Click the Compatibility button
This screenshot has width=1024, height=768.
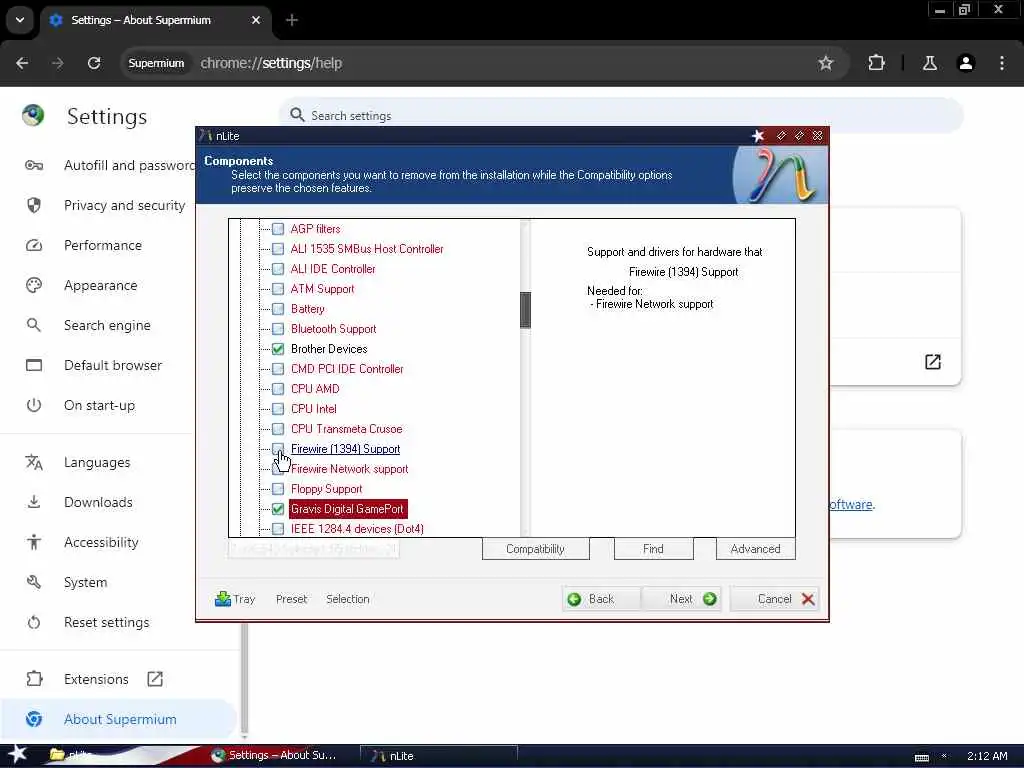click(x=536, y=549)
